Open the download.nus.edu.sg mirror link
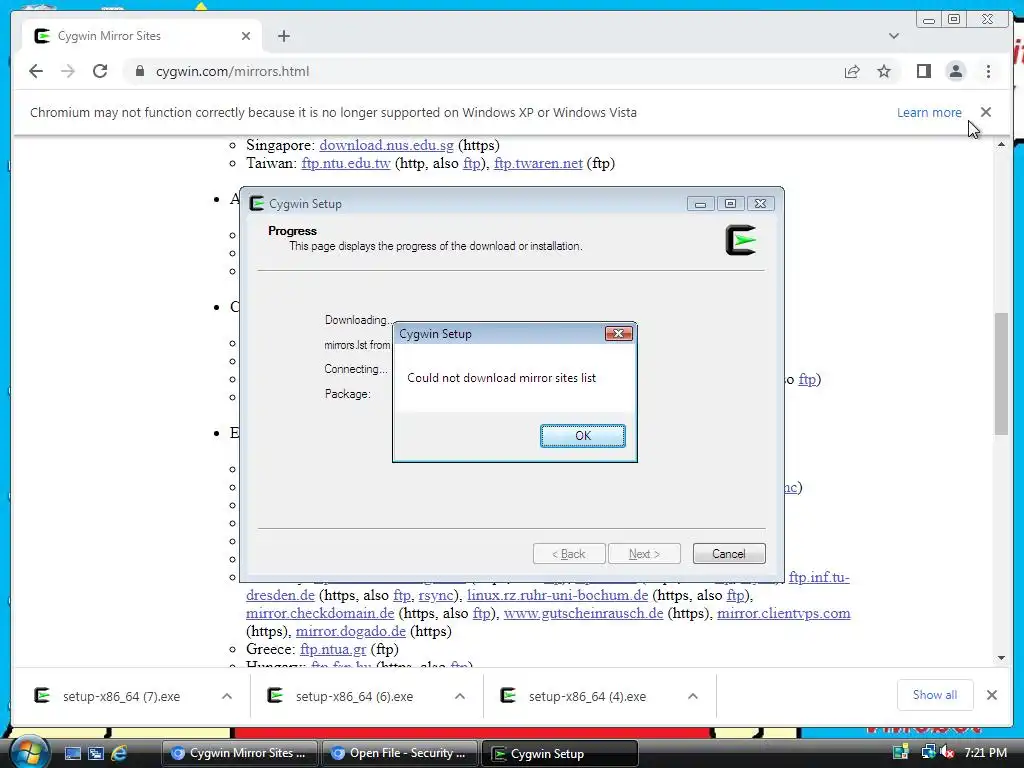1024x768 pixels. coord(386,145)
